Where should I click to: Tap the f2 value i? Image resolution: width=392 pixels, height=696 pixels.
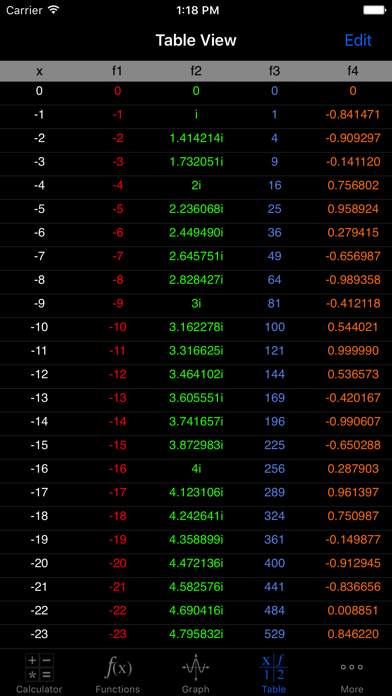(196, 115)
